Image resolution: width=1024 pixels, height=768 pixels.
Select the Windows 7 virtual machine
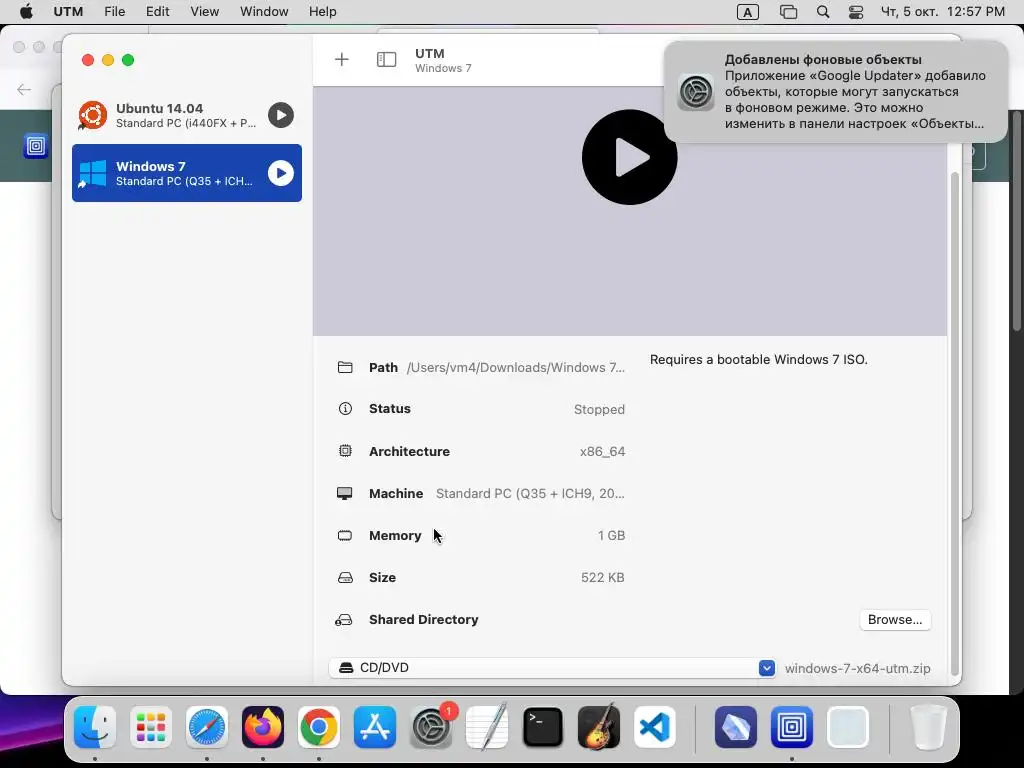pyautogui.click(x=187, y=173)
